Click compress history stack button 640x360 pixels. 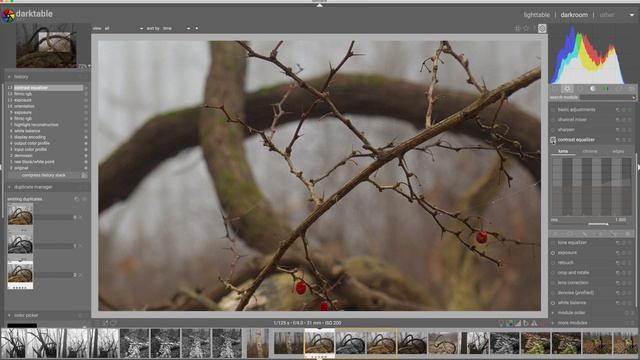coord(44,175)
